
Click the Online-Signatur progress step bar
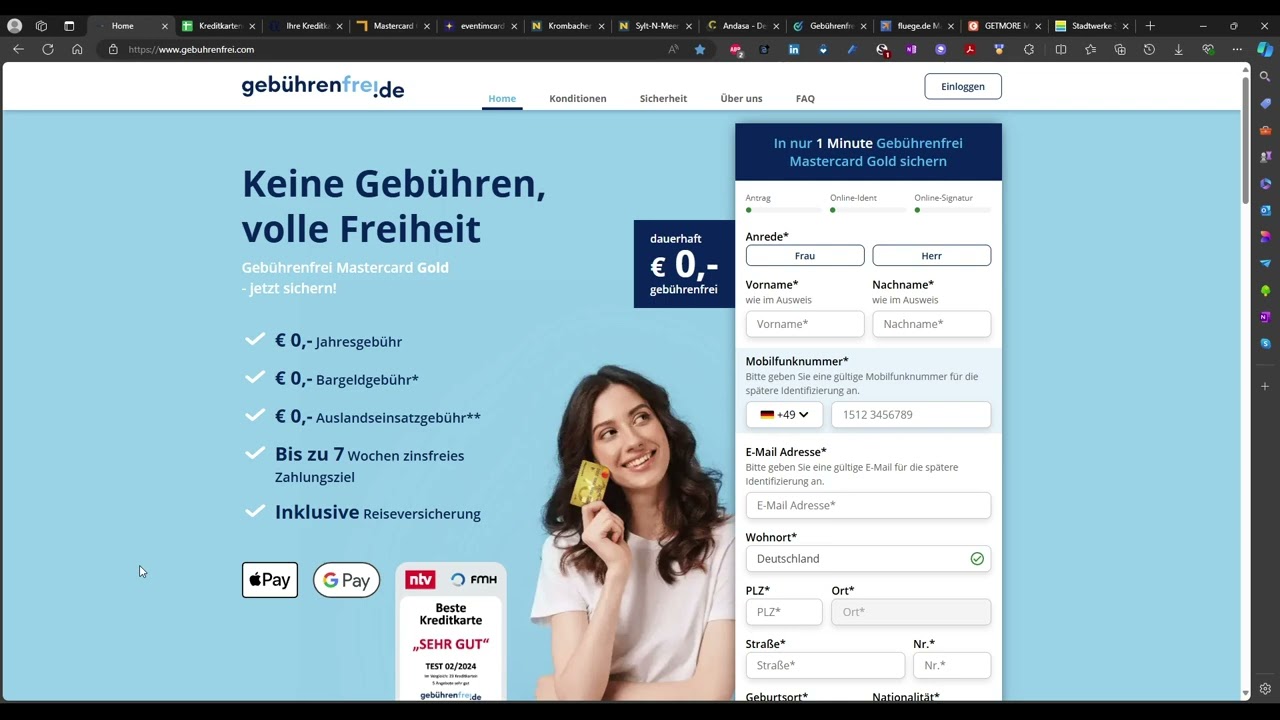point(952,210)
